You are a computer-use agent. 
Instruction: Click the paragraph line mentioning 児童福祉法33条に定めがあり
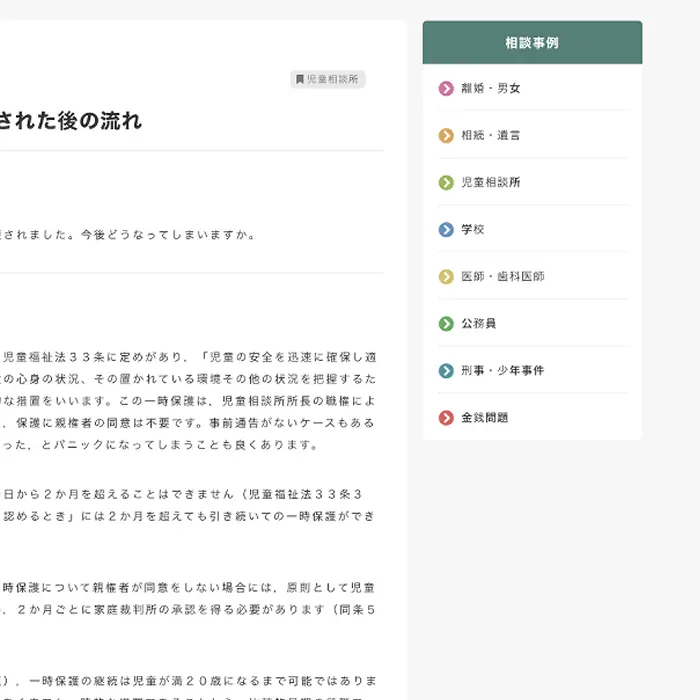[188, 357]
